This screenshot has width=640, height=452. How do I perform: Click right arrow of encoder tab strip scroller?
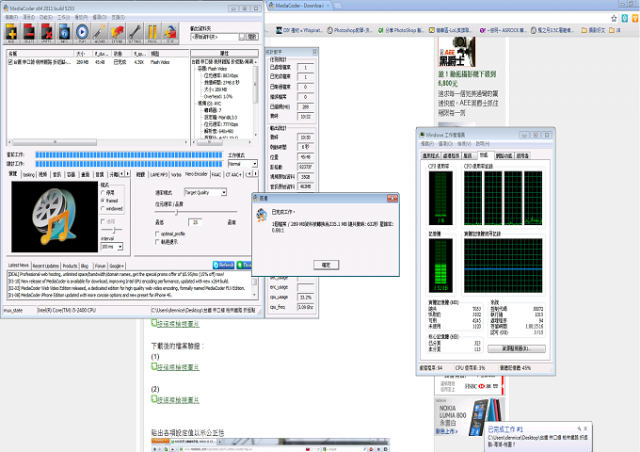click(256, 174)
